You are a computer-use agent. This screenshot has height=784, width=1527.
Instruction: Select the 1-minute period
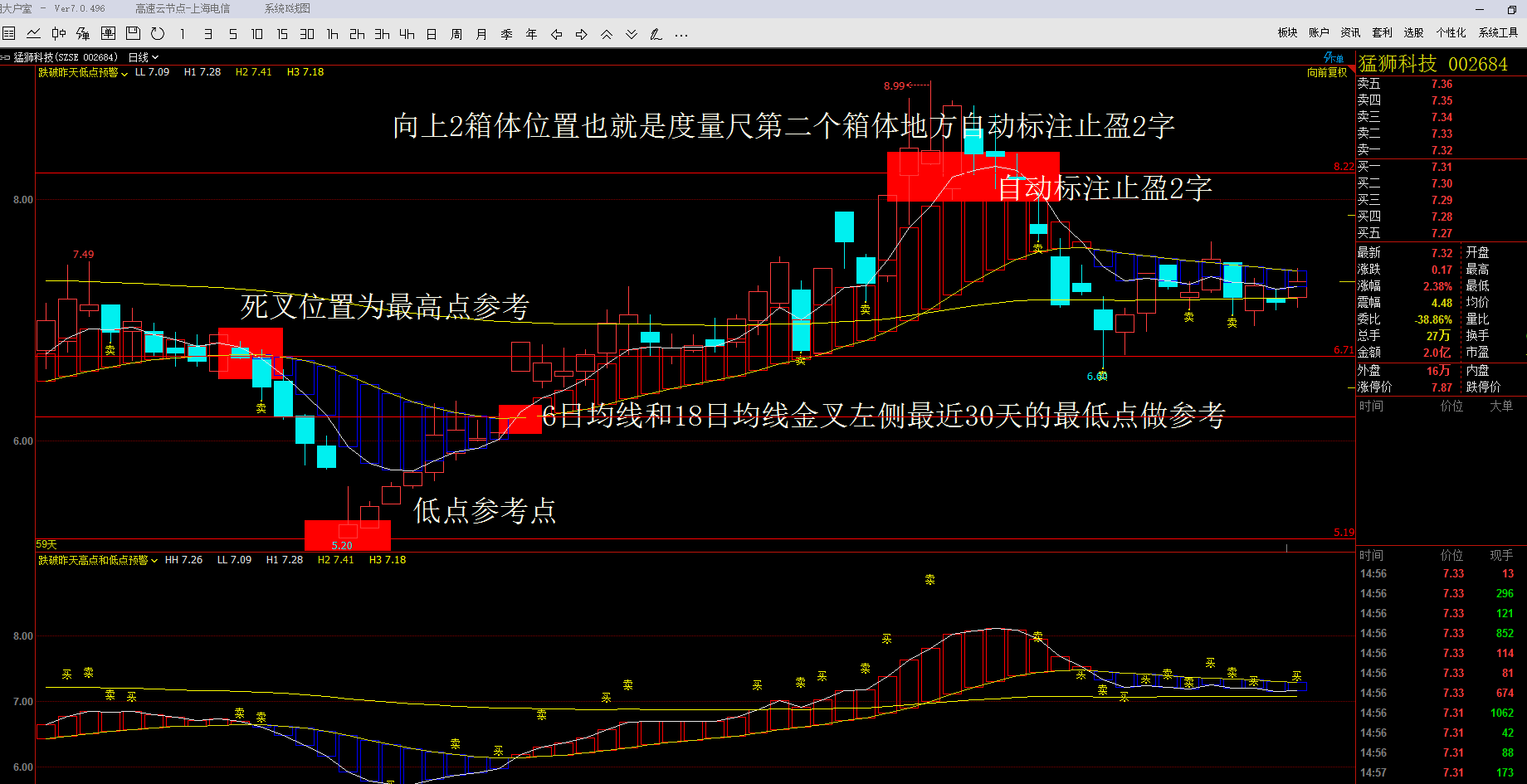pos(183,34)
